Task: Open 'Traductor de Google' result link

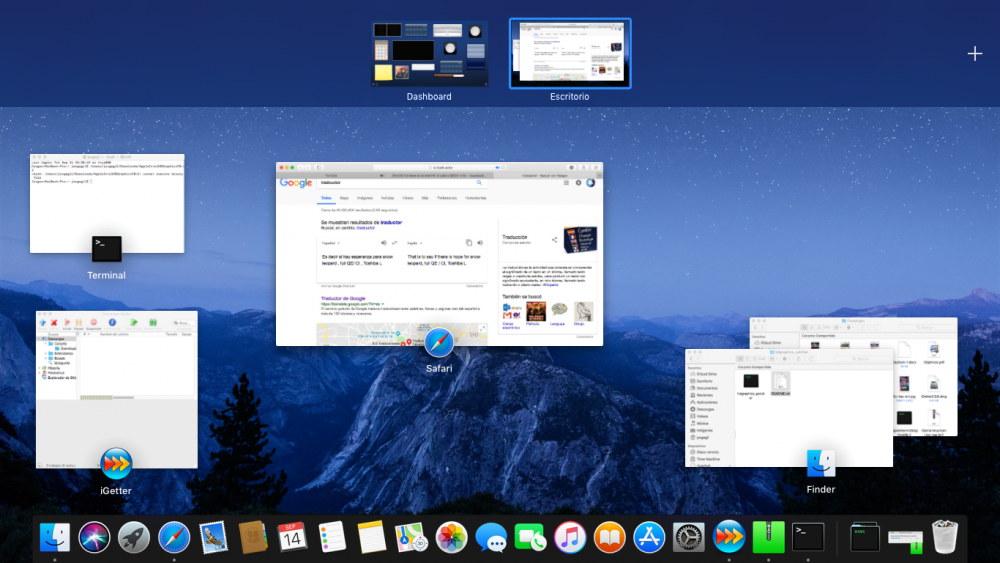Action: click(x=343, y=298)
